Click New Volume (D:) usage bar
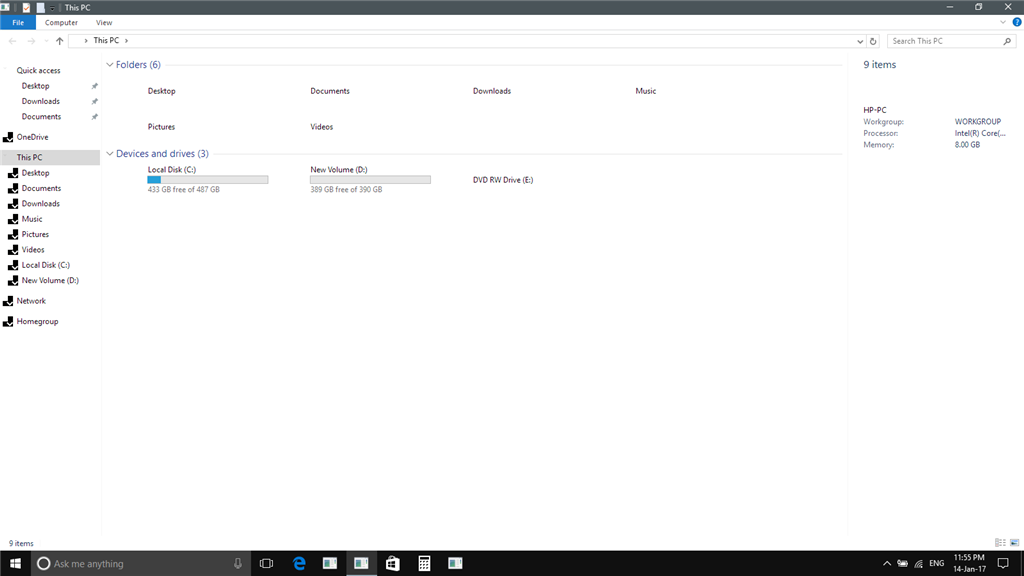 coord(370,180)
